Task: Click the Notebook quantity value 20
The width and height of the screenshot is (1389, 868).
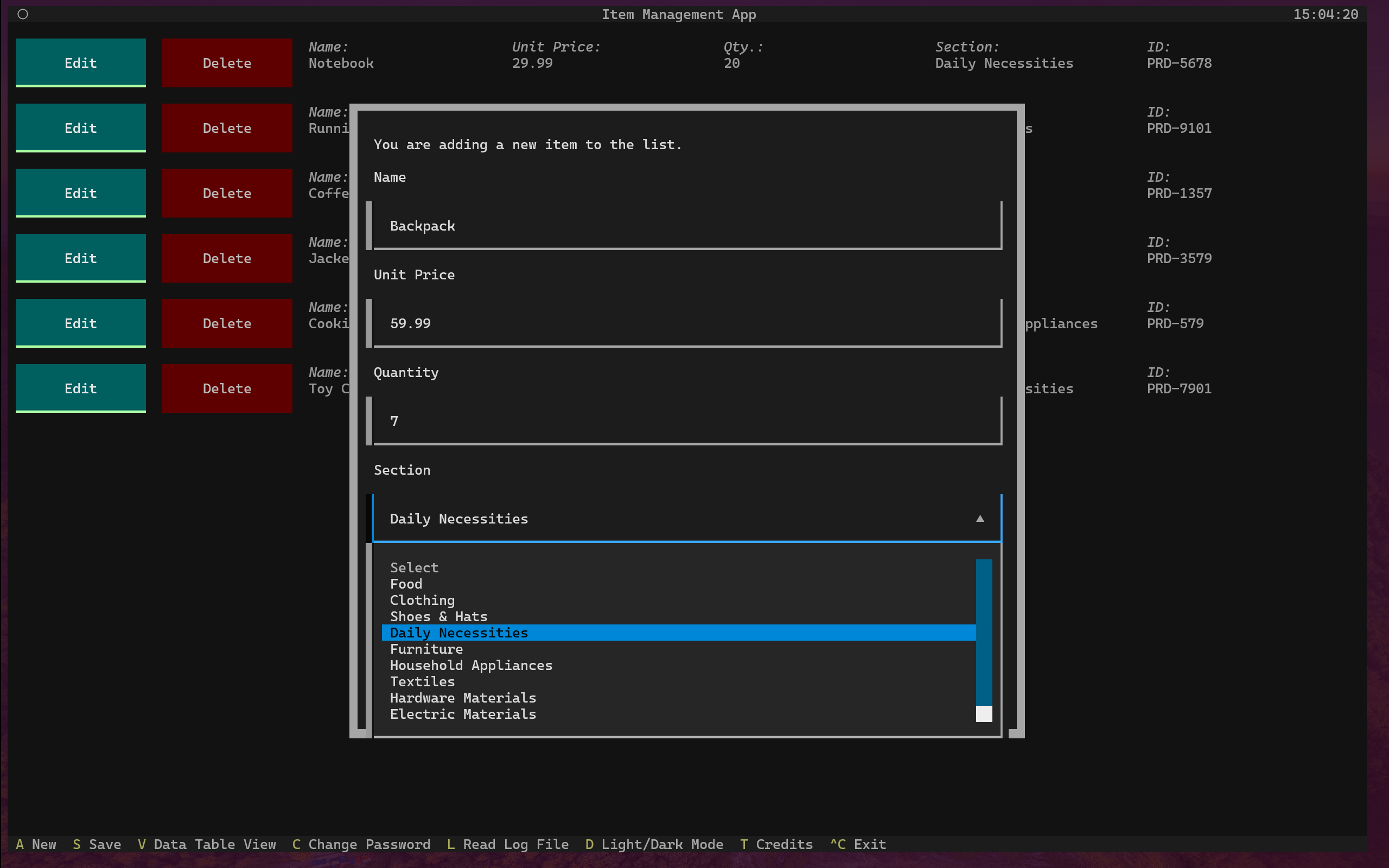Action: [732, 63]
